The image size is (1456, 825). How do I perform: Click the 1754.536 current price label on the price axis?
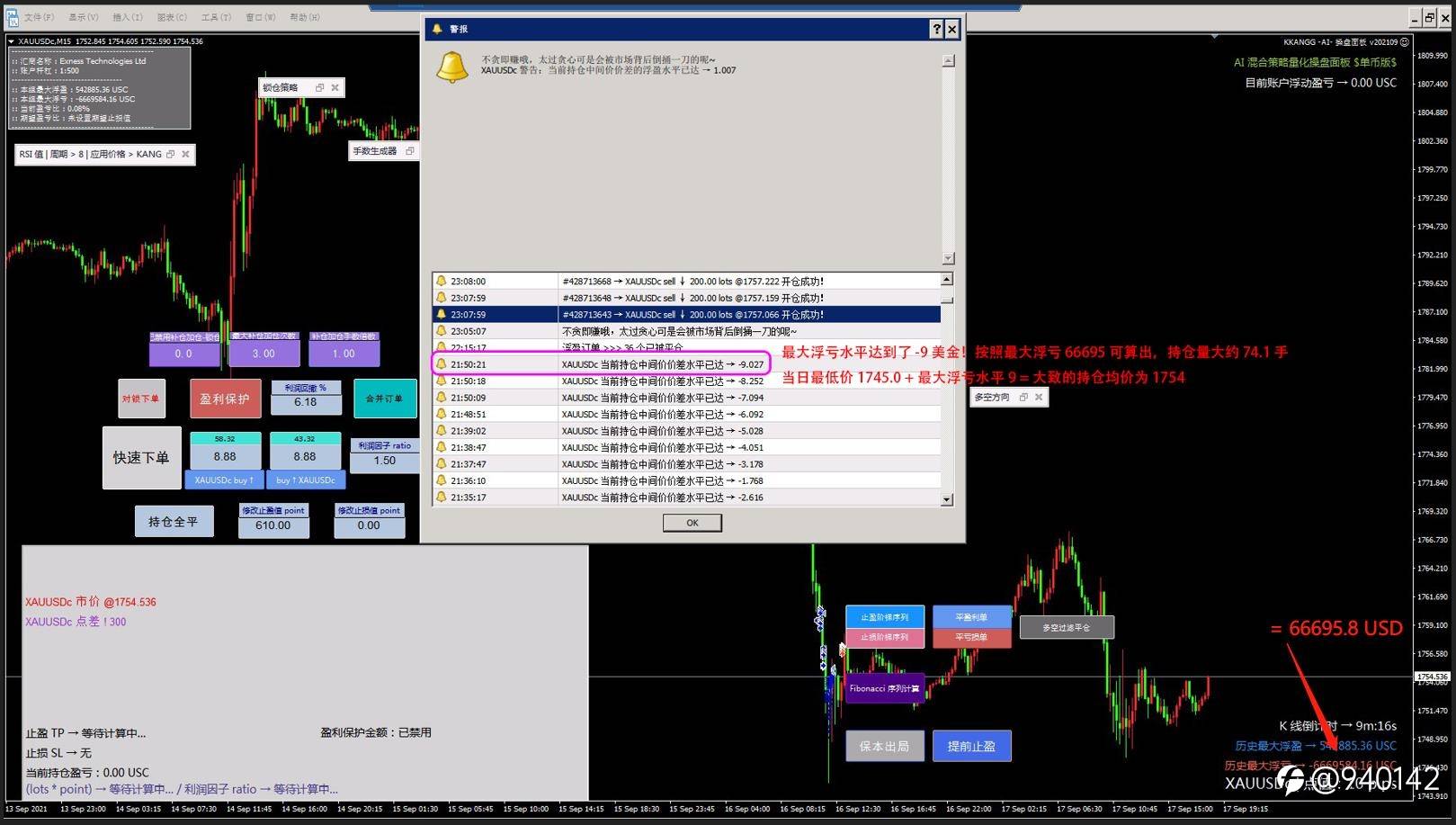tap(1433, 677)
